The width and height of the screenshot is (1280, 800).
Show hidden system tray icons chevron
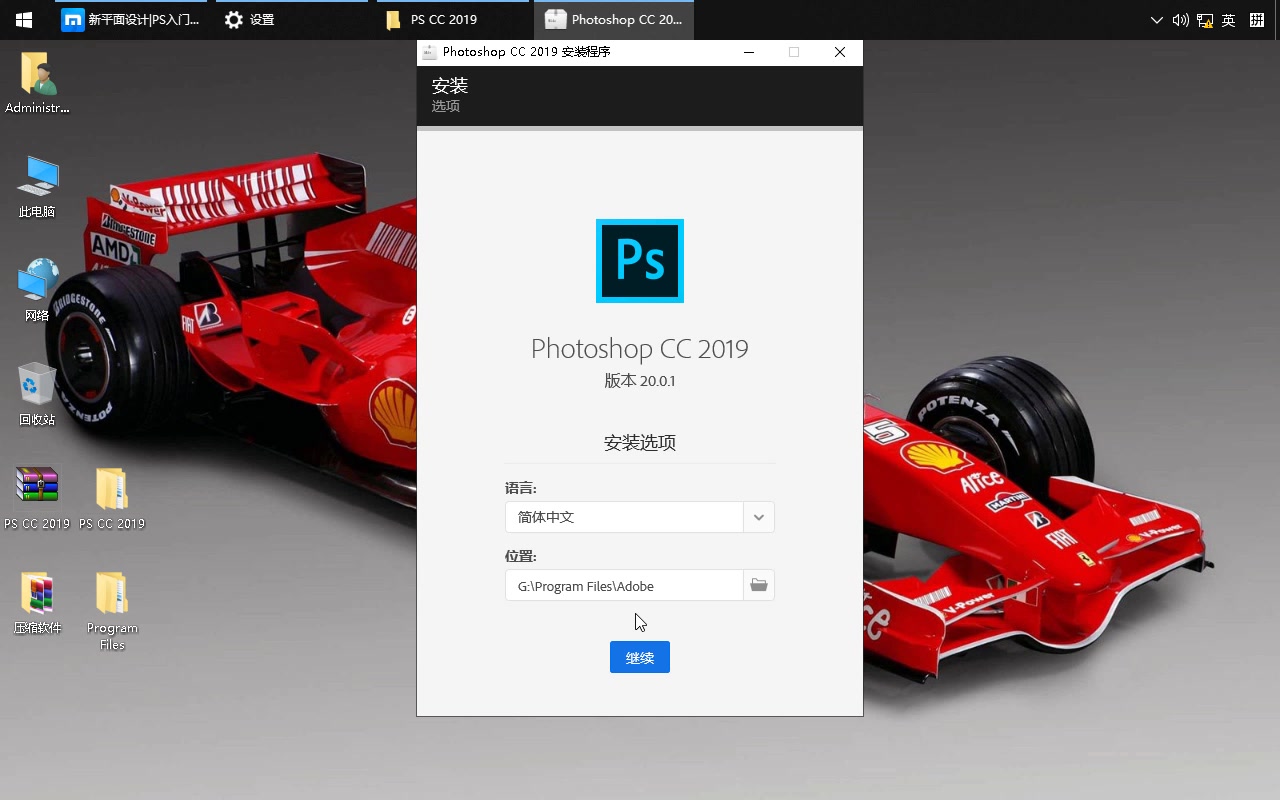coord(1157,20)
